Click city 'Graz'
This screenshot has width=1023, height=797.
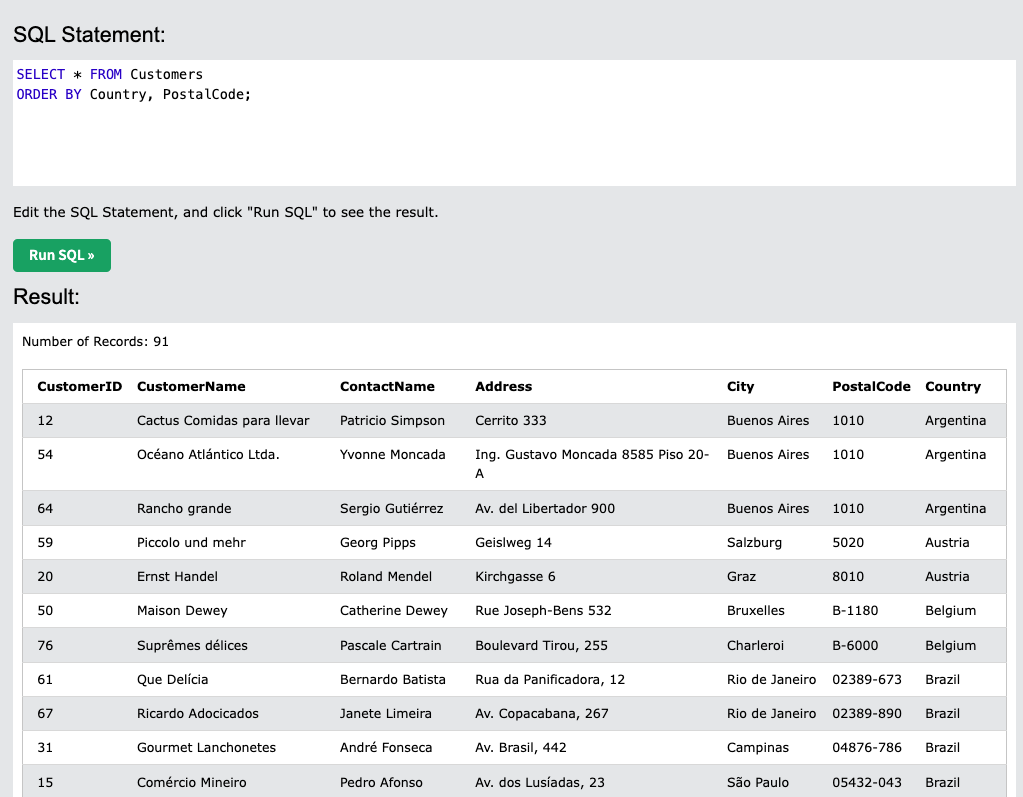[x=741, y=577]
